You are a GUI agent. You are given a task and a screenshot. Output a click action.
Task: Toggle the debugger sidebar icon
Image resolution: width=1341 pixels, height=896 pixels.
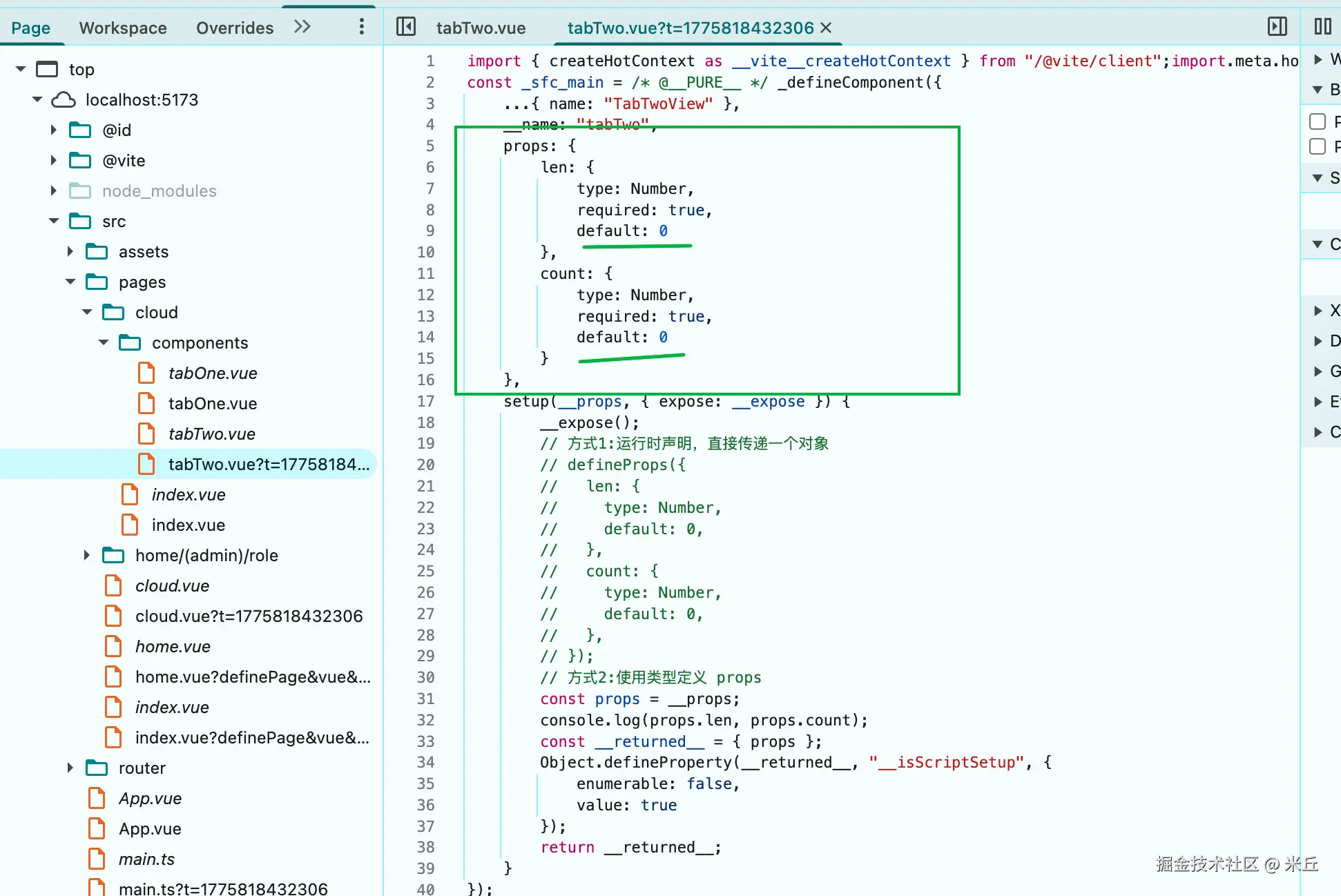(x=1277, y=27)
